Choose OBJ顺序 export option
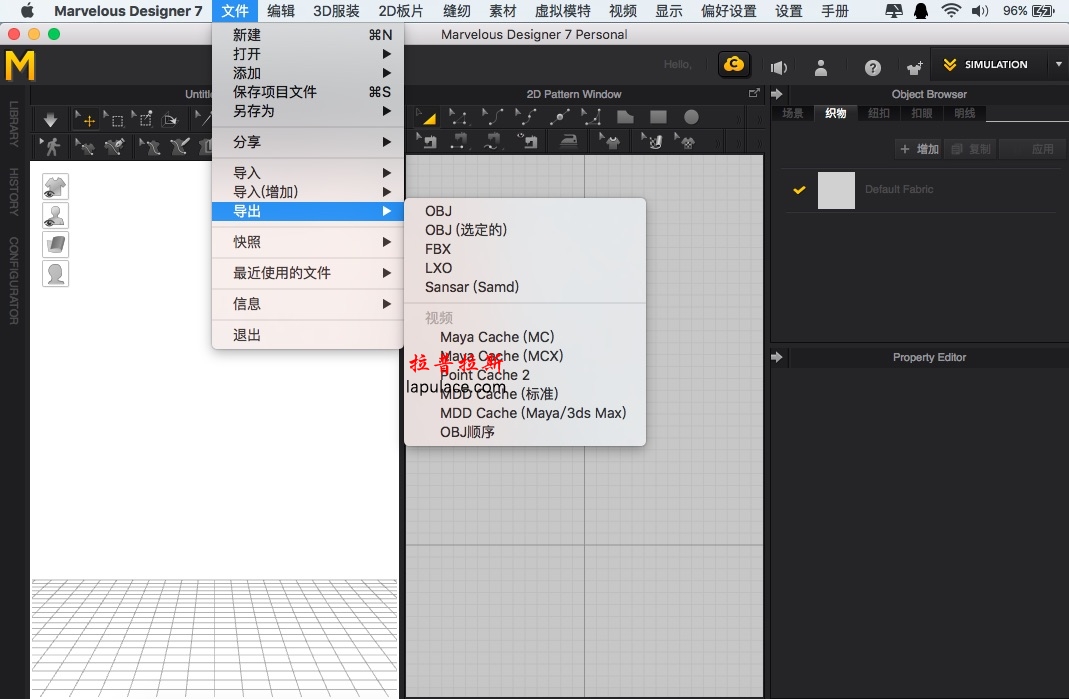The image size is (1069, 699). pos(525,432)
